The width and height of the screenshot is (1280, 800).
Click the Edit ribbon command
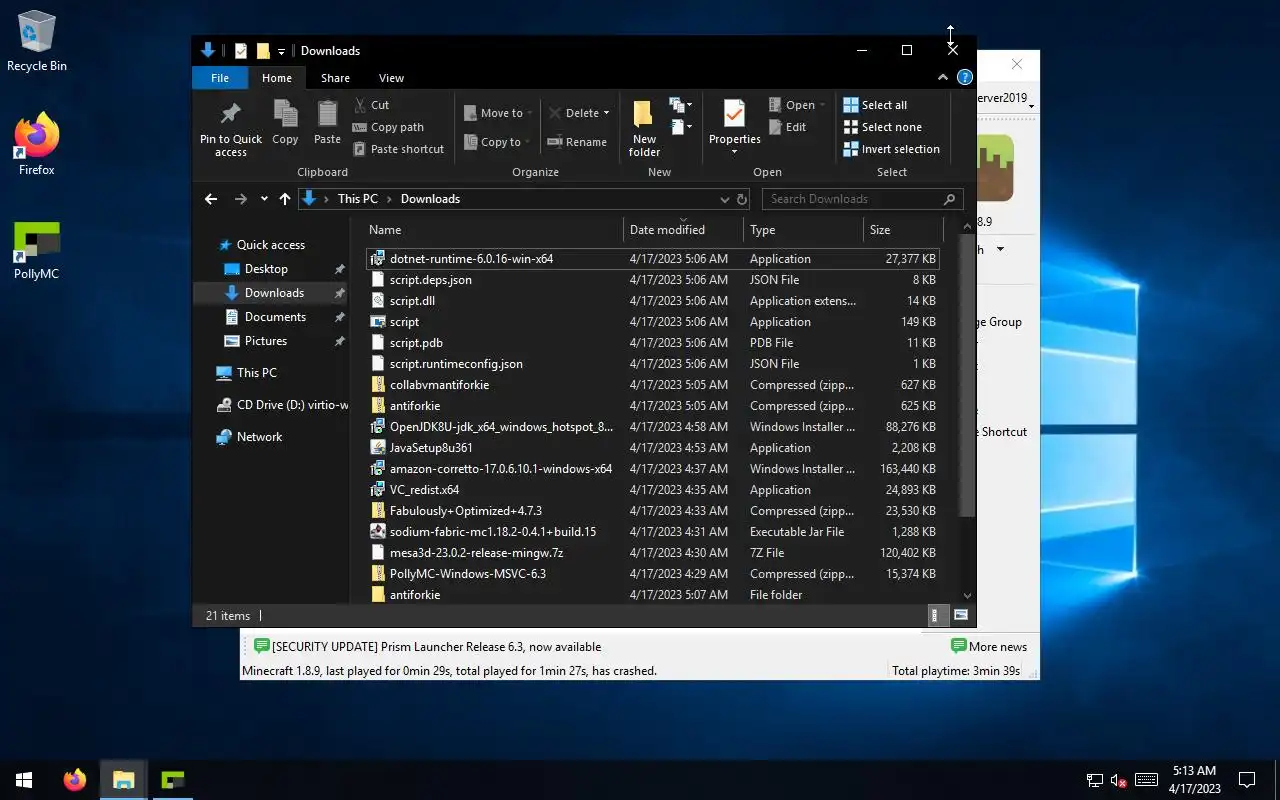click(x=787, y=127)
